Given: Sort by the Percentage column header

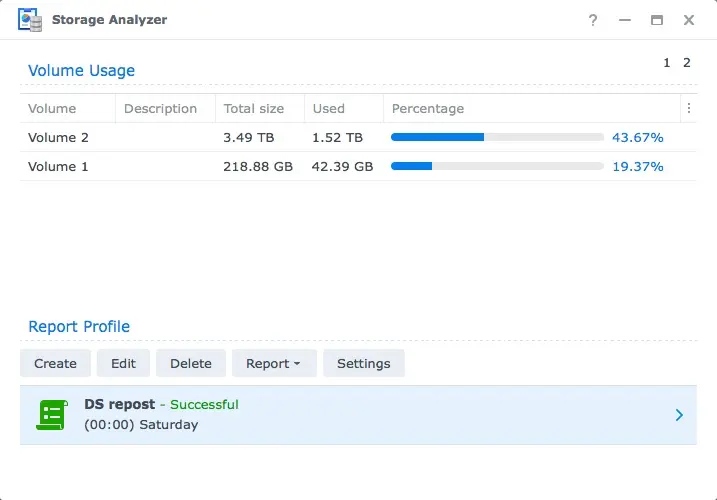Looking at the screenshot, I should 428,108.
